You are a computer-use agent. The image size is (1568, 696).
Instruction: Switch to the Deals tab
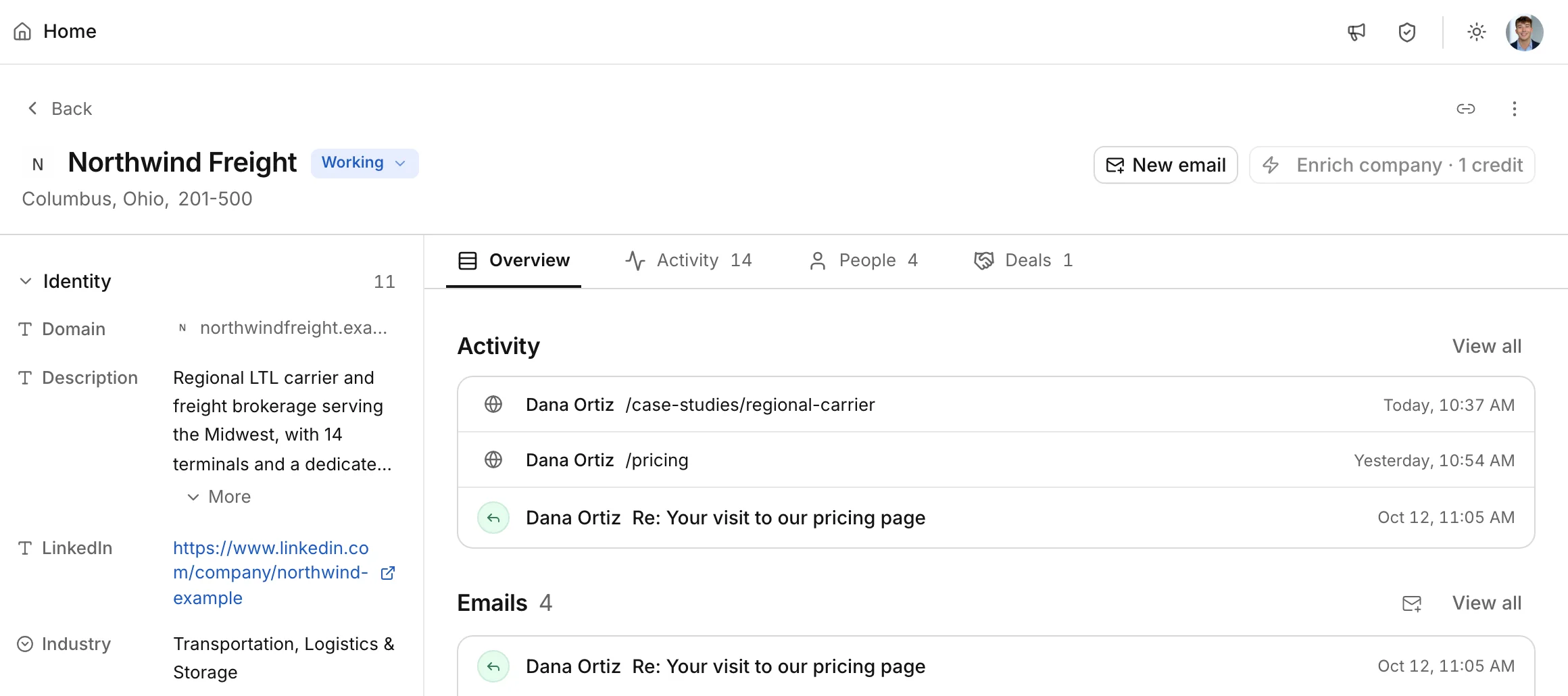(x=1023, y=260)
